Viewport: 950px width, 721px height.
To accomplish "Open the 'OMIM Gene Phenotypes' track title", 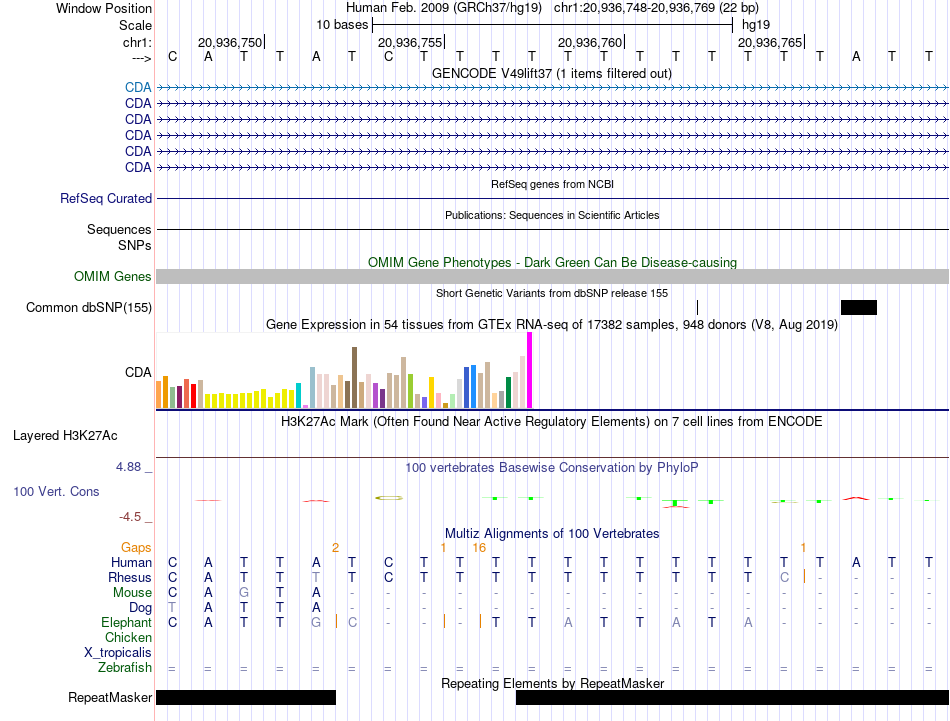I will [x=552, y=262].
